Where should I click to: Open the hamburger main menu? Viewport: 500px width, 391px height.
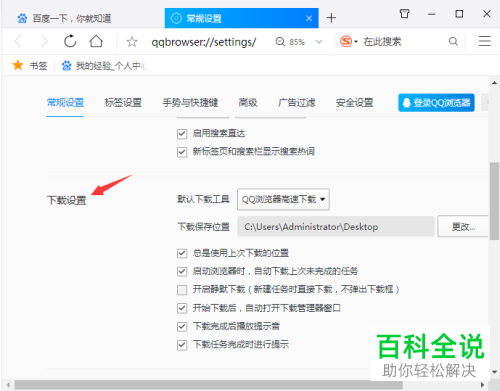484,41
